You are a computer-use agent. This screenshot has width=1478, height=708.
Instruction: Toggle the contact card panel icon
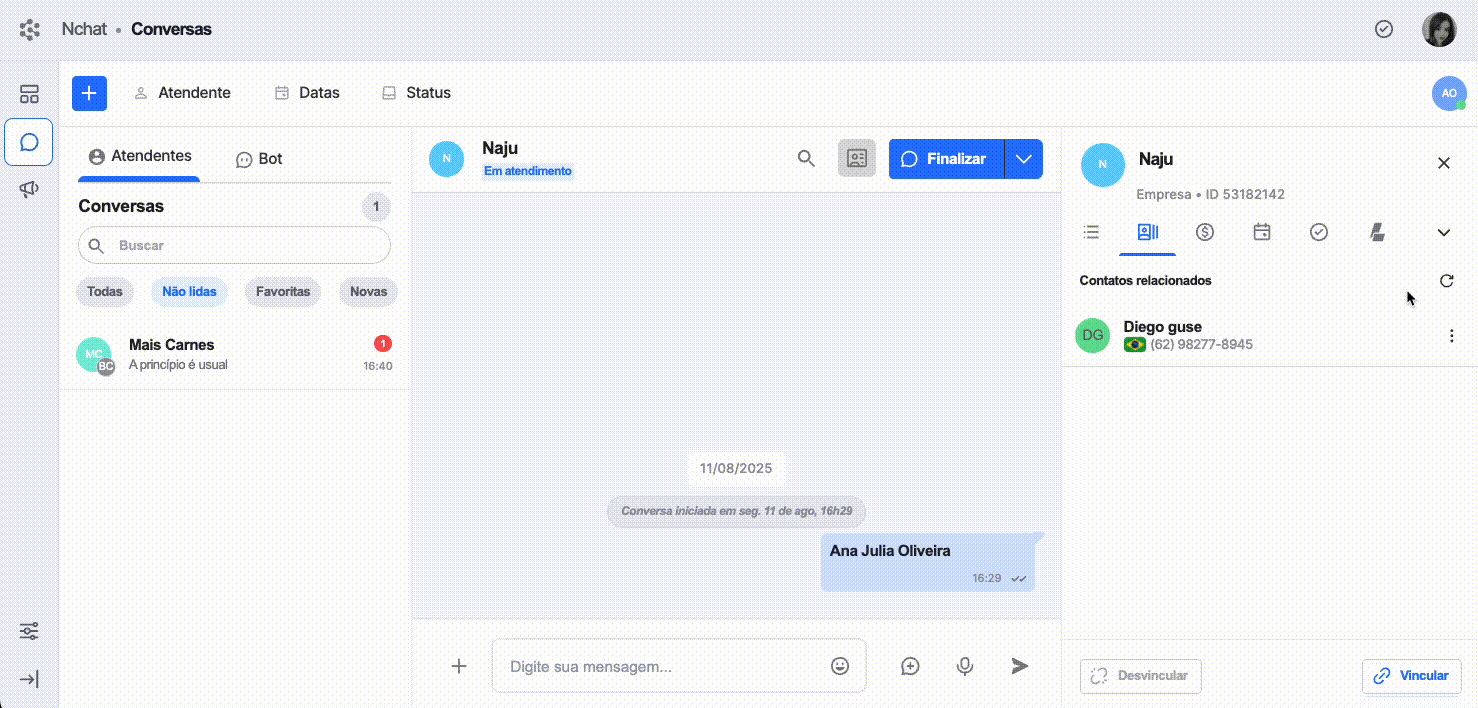(857, 158)
